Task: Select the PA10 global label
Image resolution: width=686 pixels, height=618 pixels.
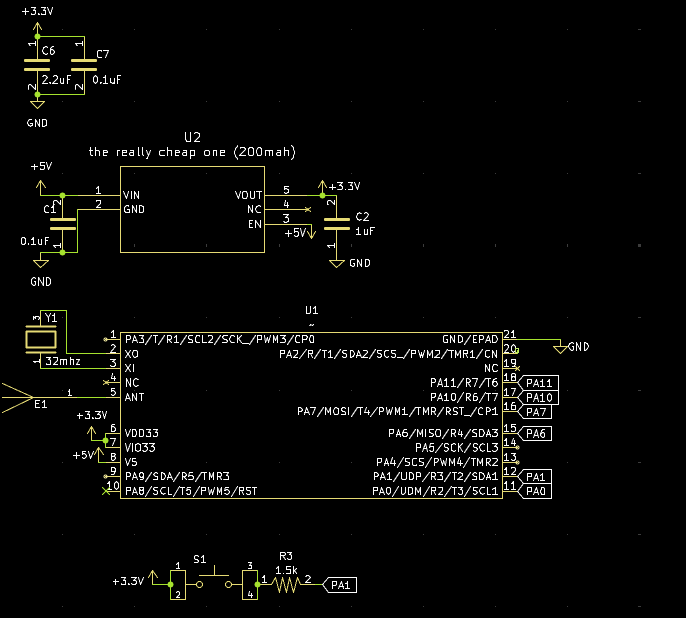Action: (538, 398)
